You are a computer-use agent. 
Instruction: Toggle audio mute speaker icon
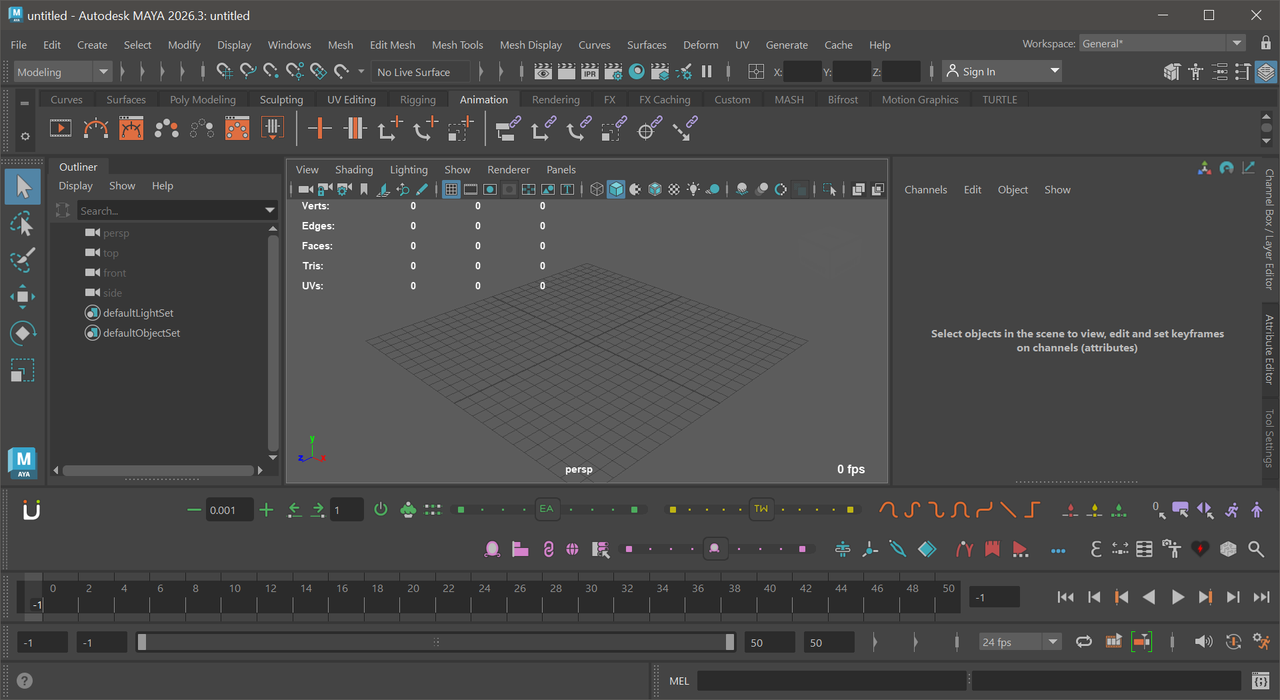1203,641
